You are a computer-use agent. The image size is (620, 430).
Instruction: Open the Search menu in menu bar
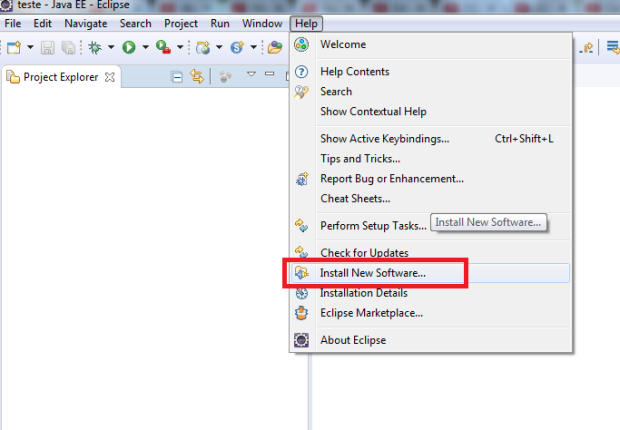(x=136, y=24)
